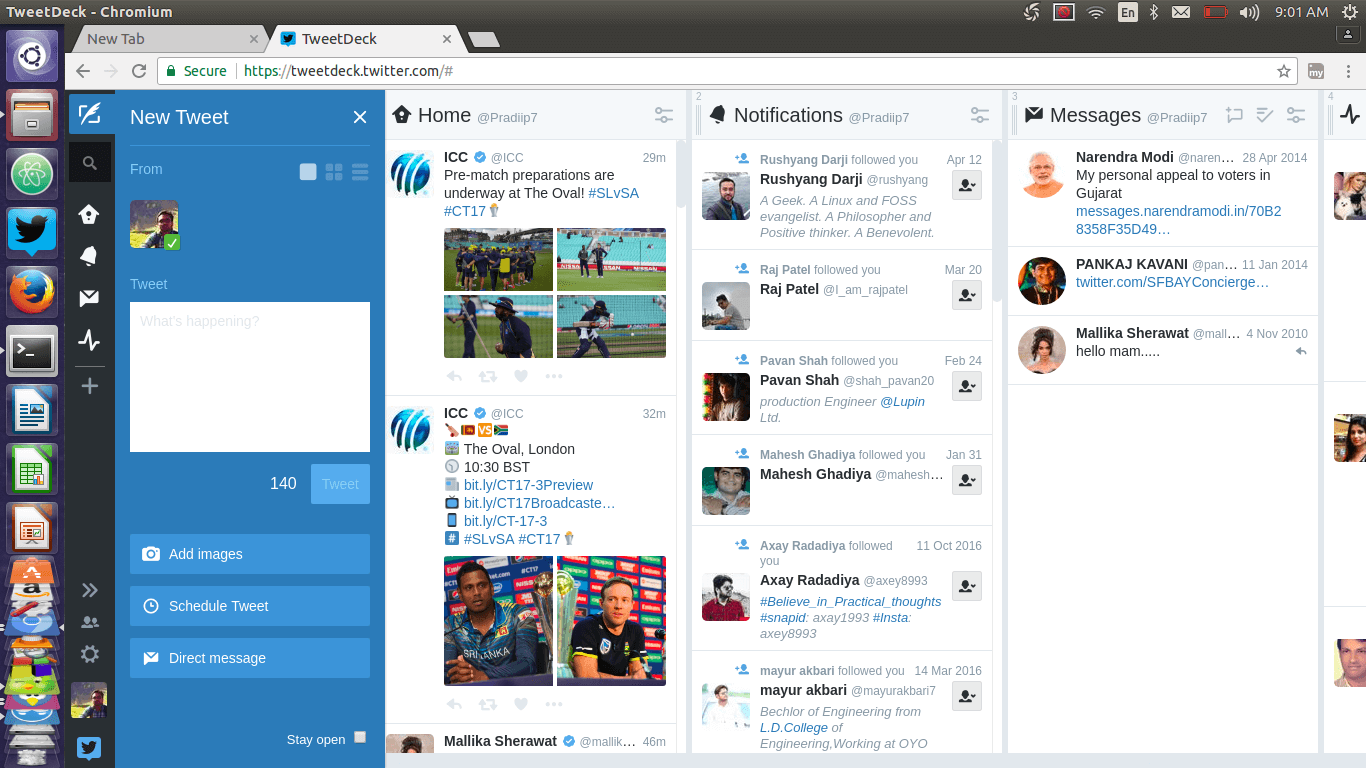Open the Oval practice photo thumbnail top-left

[x=498, y=260]
